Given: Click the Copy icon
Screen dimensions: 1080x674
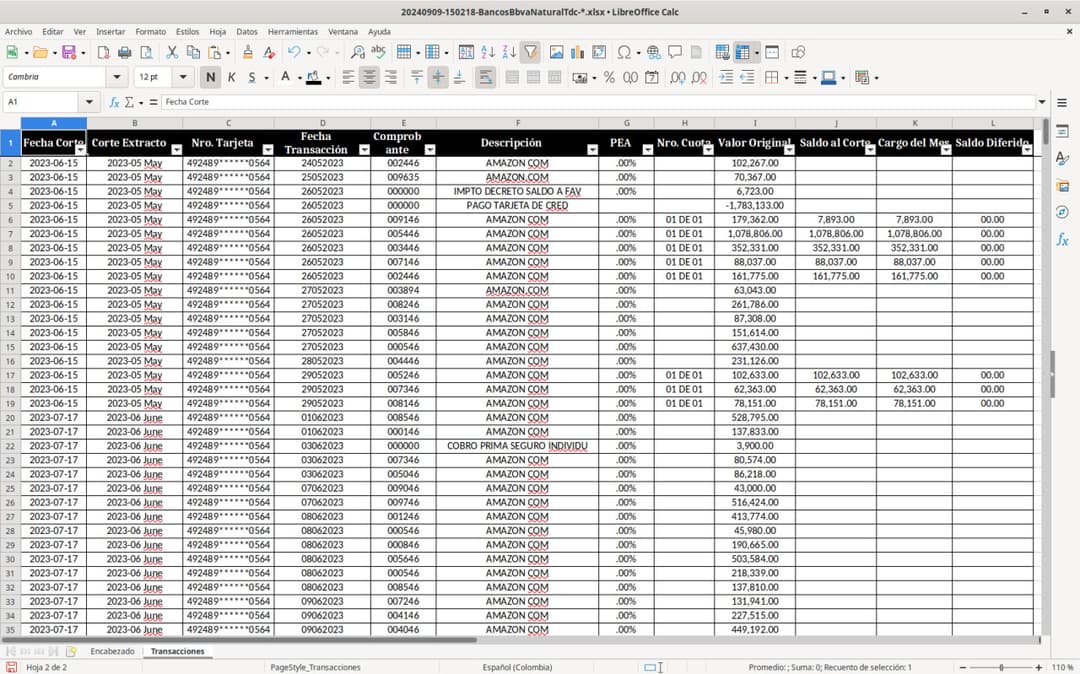Looking at the screenshot, I should click(194, 52).
